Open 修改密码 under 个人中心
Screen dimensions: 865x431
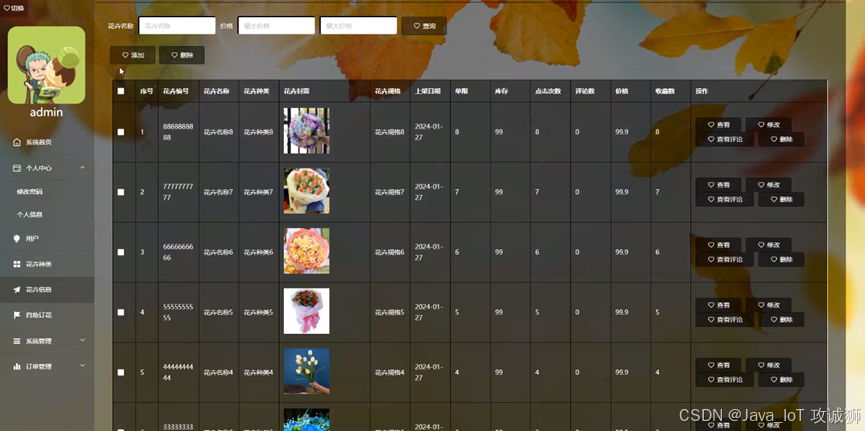[x=47, y=192]
